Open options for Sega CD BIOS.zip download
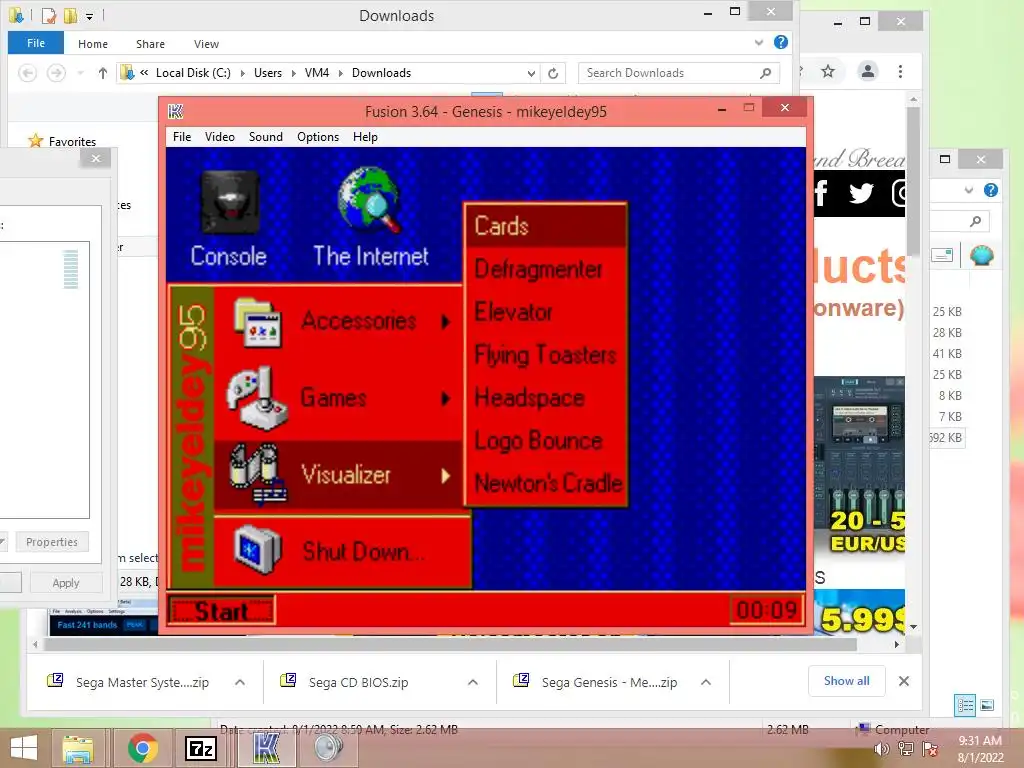Screen dimensions: 1024x768 click(x=473, y=682)
